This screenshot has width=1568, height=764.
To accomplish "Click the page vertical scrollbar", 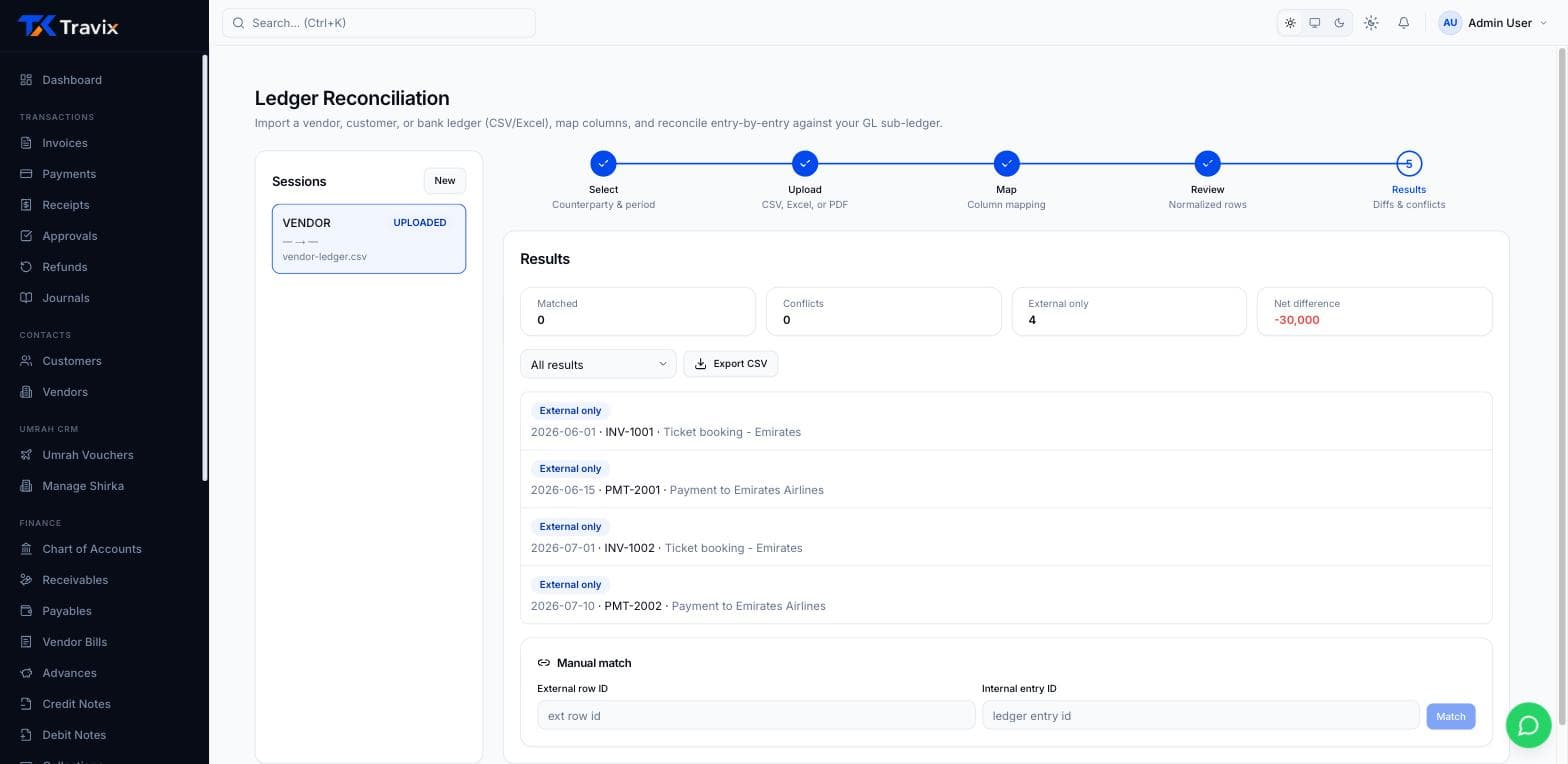I will (x=1561, y=385).
